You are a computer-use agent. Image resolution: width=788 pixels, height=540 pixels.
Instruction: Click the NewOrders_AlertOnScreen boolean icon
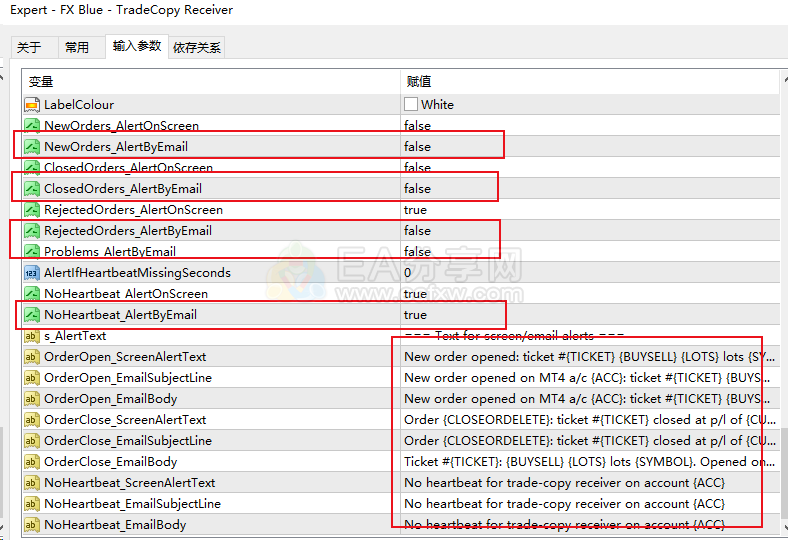(x=32, y=126)
